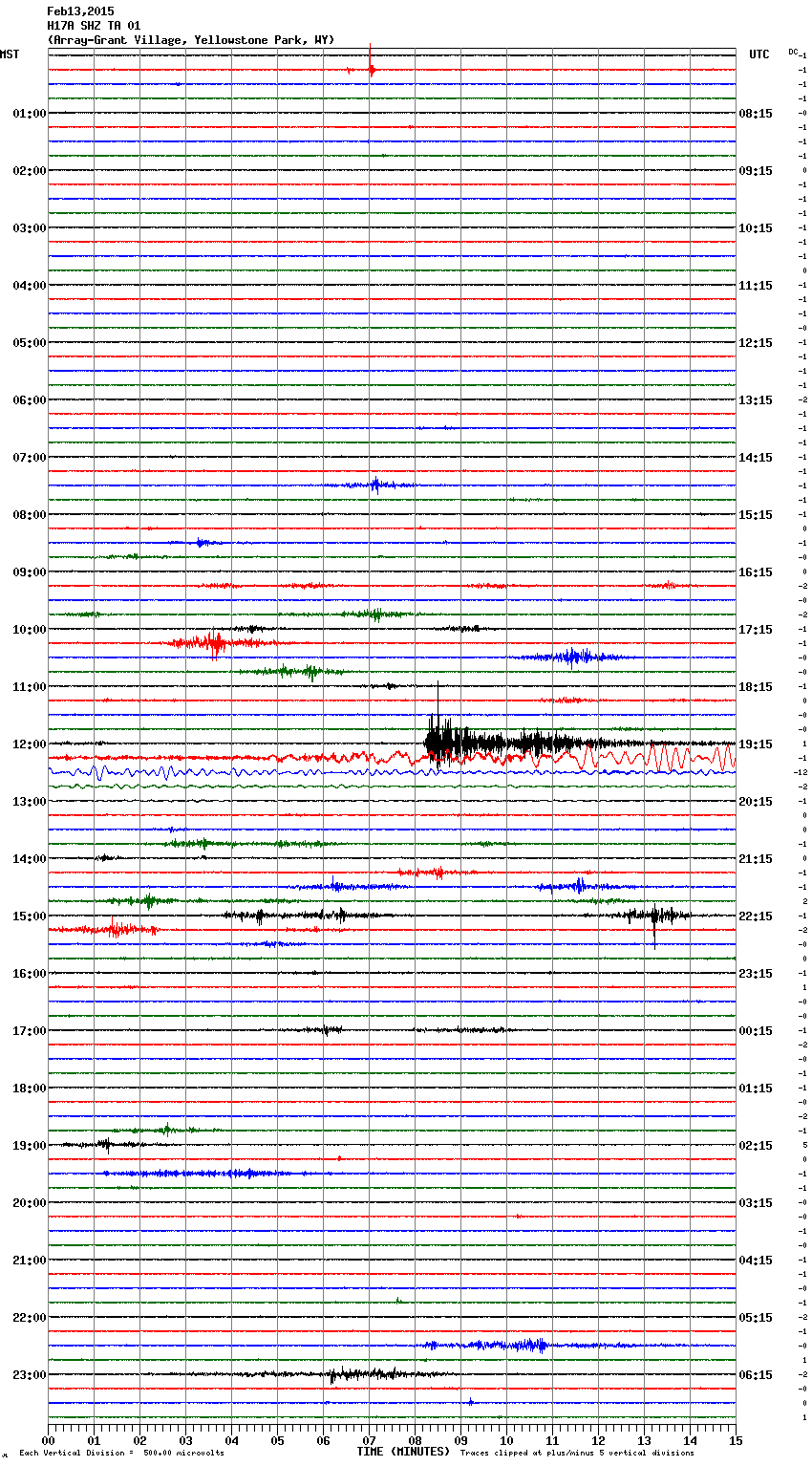Image resolution: width=812 pixels, height=1466 pixels.
Task: Select the 19:00 MST time label
Action: (30, 1146)
